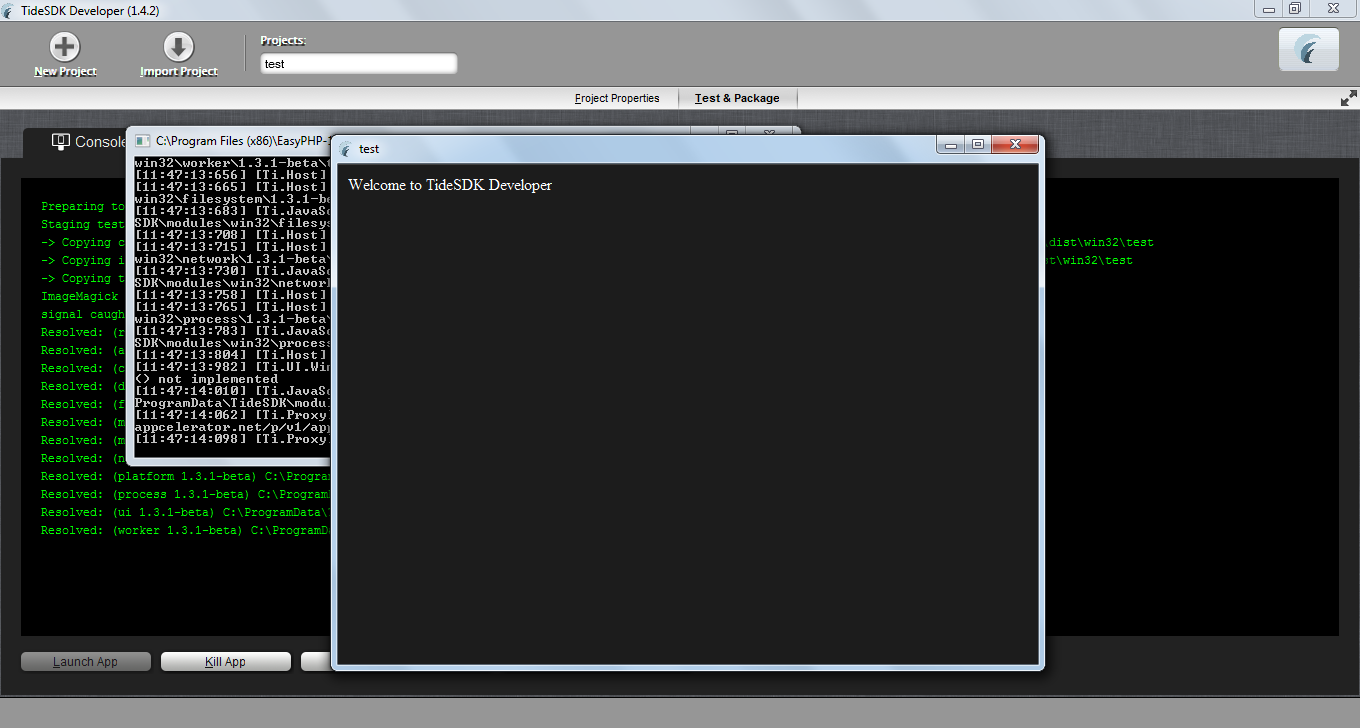The width and height of the screenshot is (1360, 728).
Task: Click the 'dist\win32\test' console path text
Action: click(1101, 242)
